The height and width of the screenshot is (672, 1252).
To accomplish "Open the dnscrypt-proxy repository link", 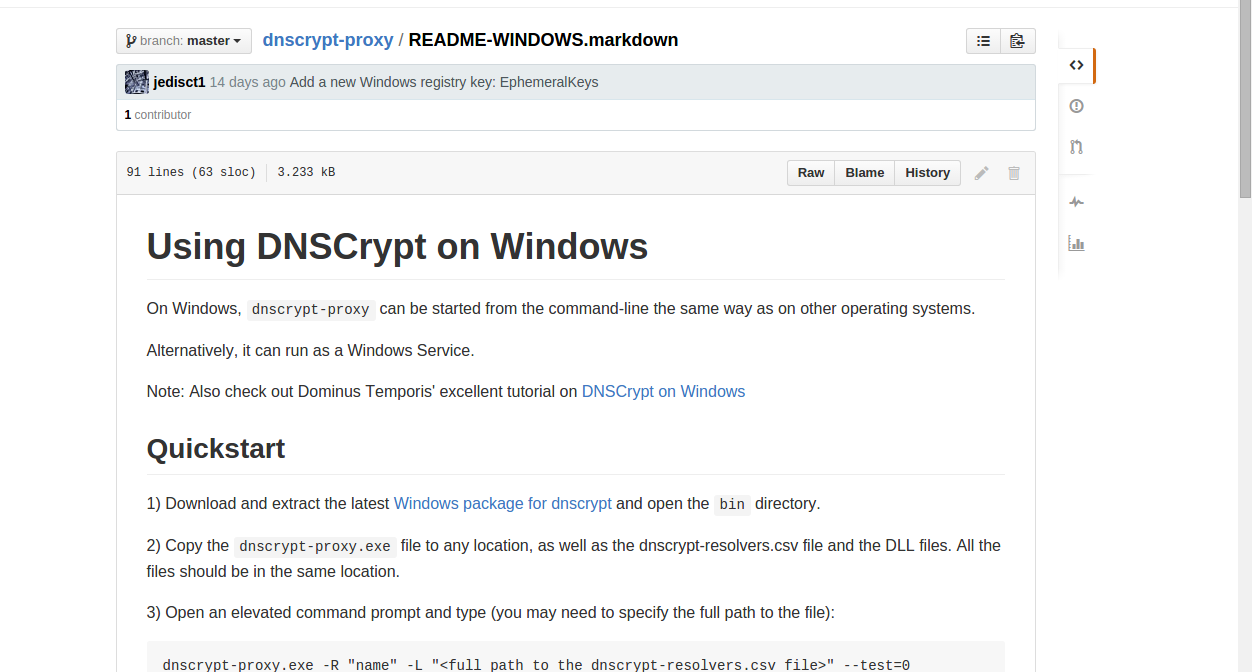I will [x=328, y=40].
